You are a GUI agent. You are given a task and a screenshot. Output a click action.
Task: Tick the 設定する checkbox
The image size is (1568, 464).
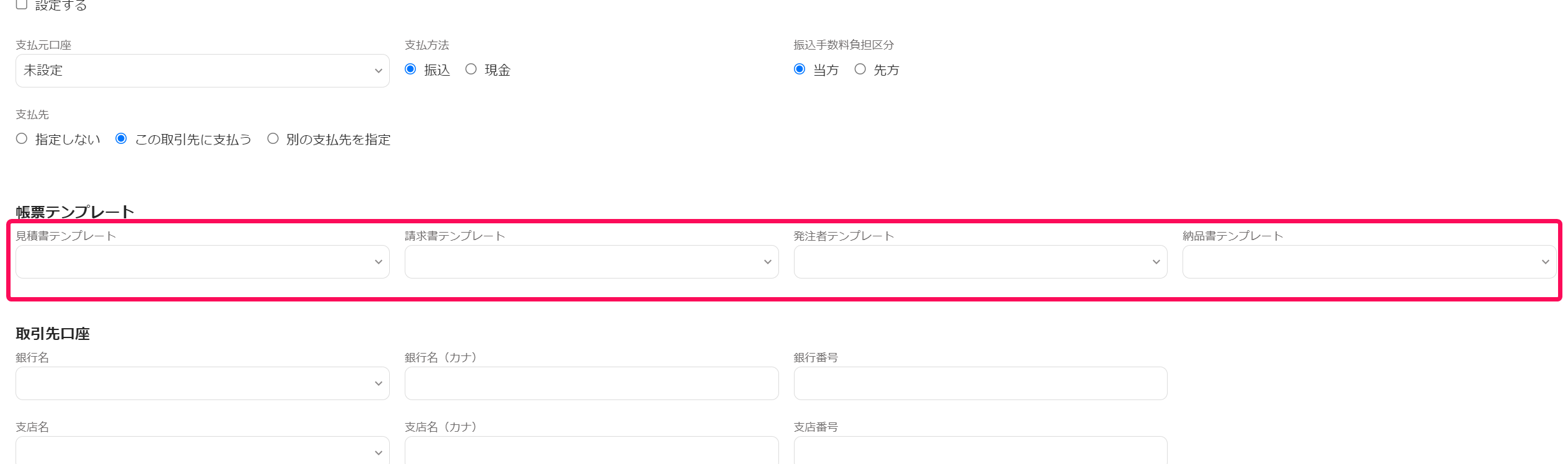(x=22, y=4)
